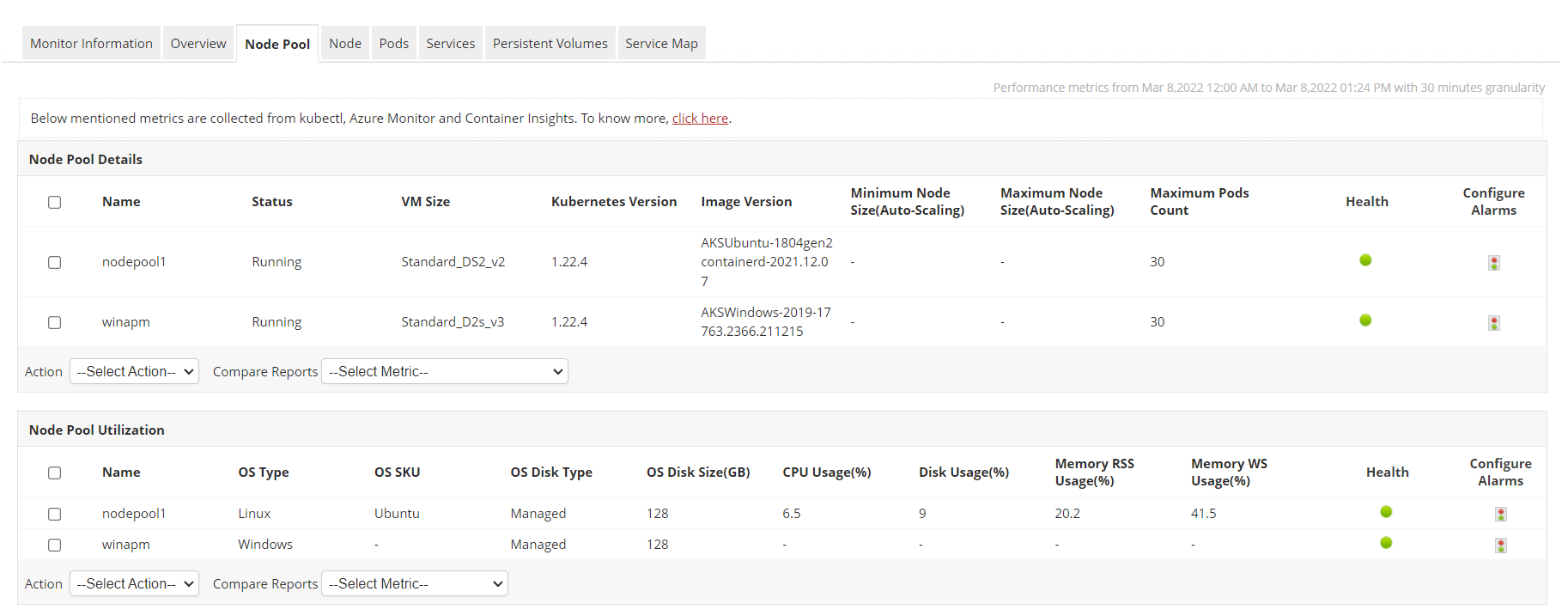The width and height of the screenshot is (1568, 616).
Task: Click nodepool1 health indicator in Utilization table
Action: pos(1386,512)
